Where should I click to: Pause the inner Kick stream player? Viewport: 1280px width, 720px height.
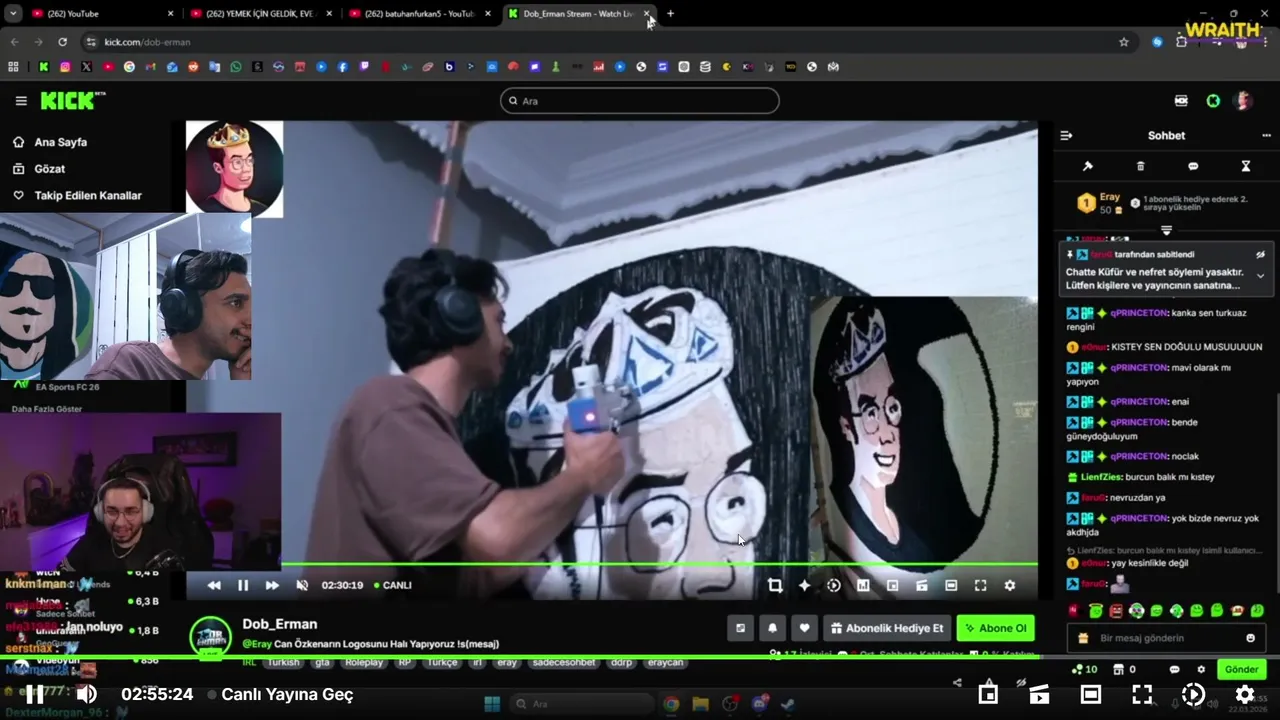(x=243, y=585)
